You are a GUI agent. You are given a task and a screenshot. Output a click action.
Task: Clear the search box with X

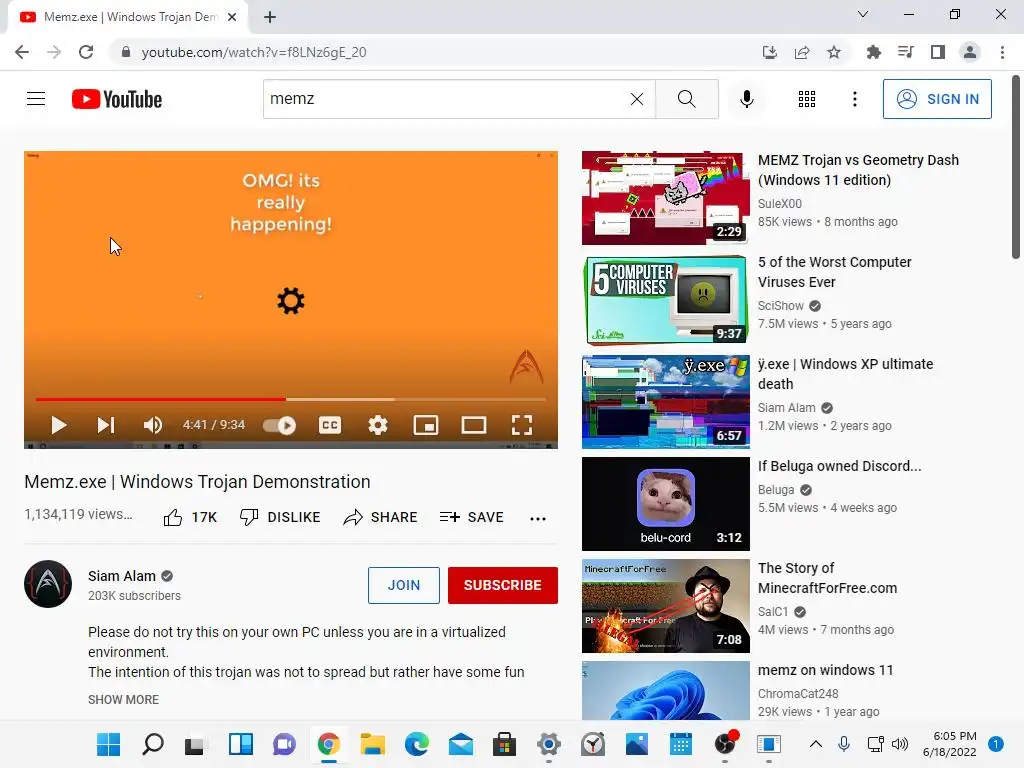pyautogui.click(x=637, y=99)
